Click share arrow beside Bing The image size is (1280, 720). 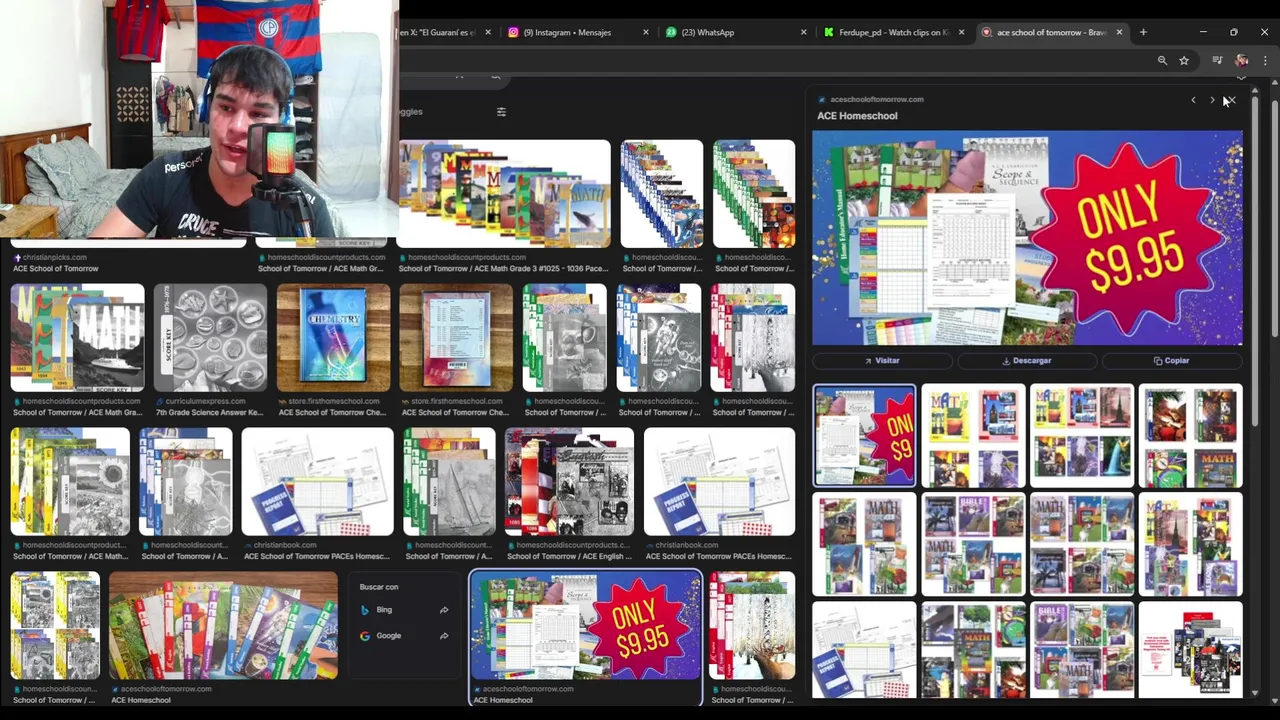[x=444, y=610]
